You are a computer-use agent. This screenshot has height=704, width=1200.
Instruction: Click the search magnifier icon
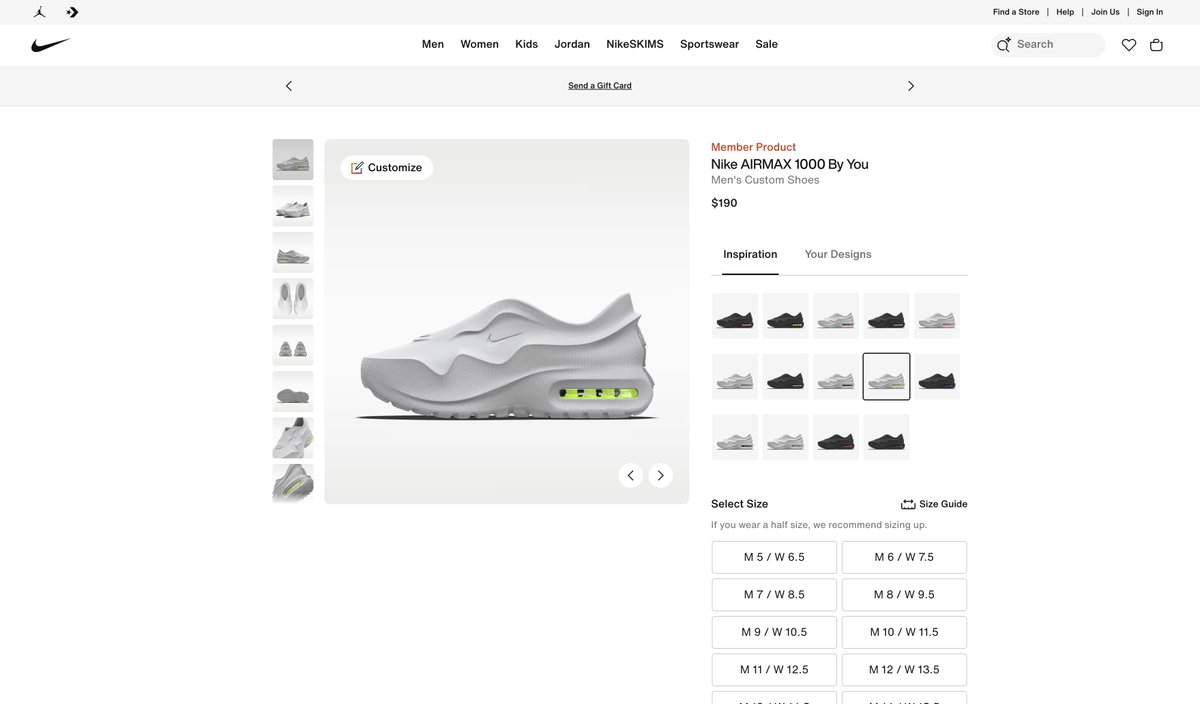[x=1003, y=45]
